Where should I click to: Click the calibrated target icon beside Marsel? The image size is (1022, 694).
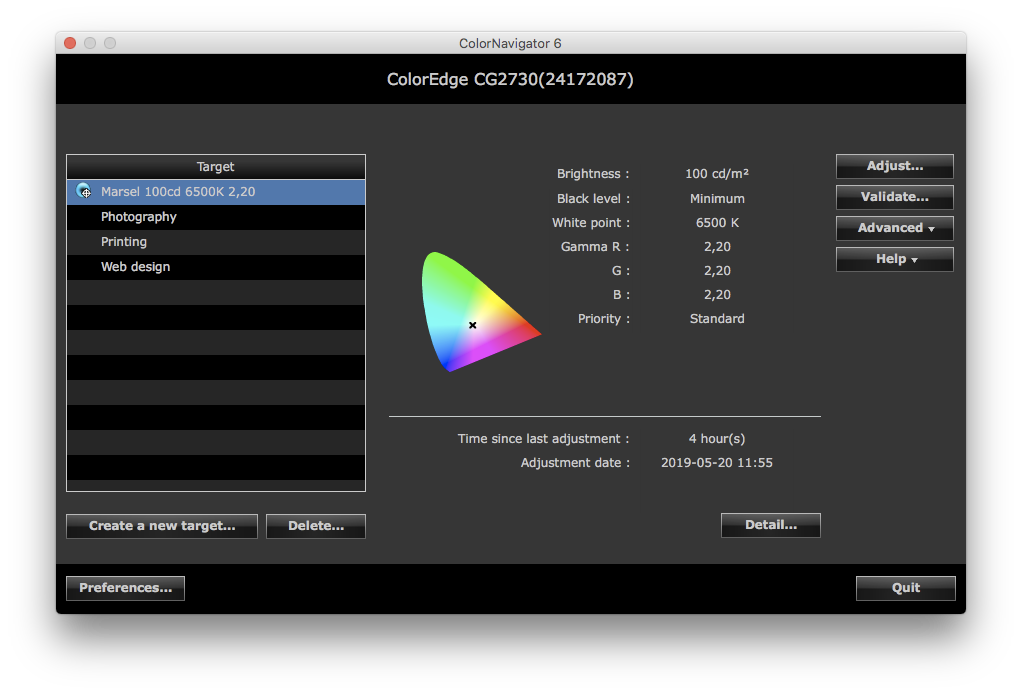tap(83, 191)
